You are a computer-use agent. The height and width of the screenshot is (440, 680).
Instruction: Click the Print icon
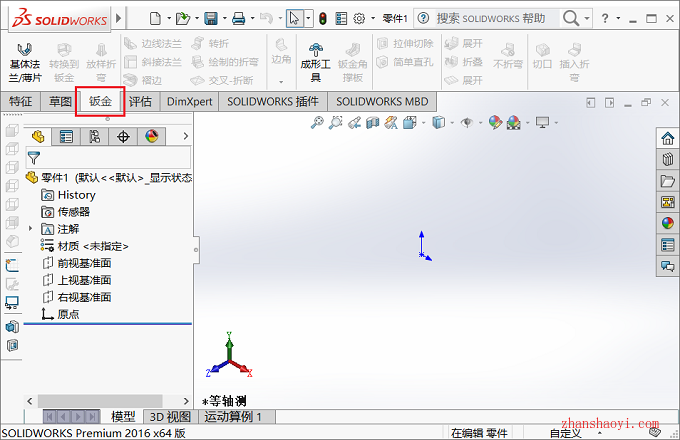pos(239,18)
